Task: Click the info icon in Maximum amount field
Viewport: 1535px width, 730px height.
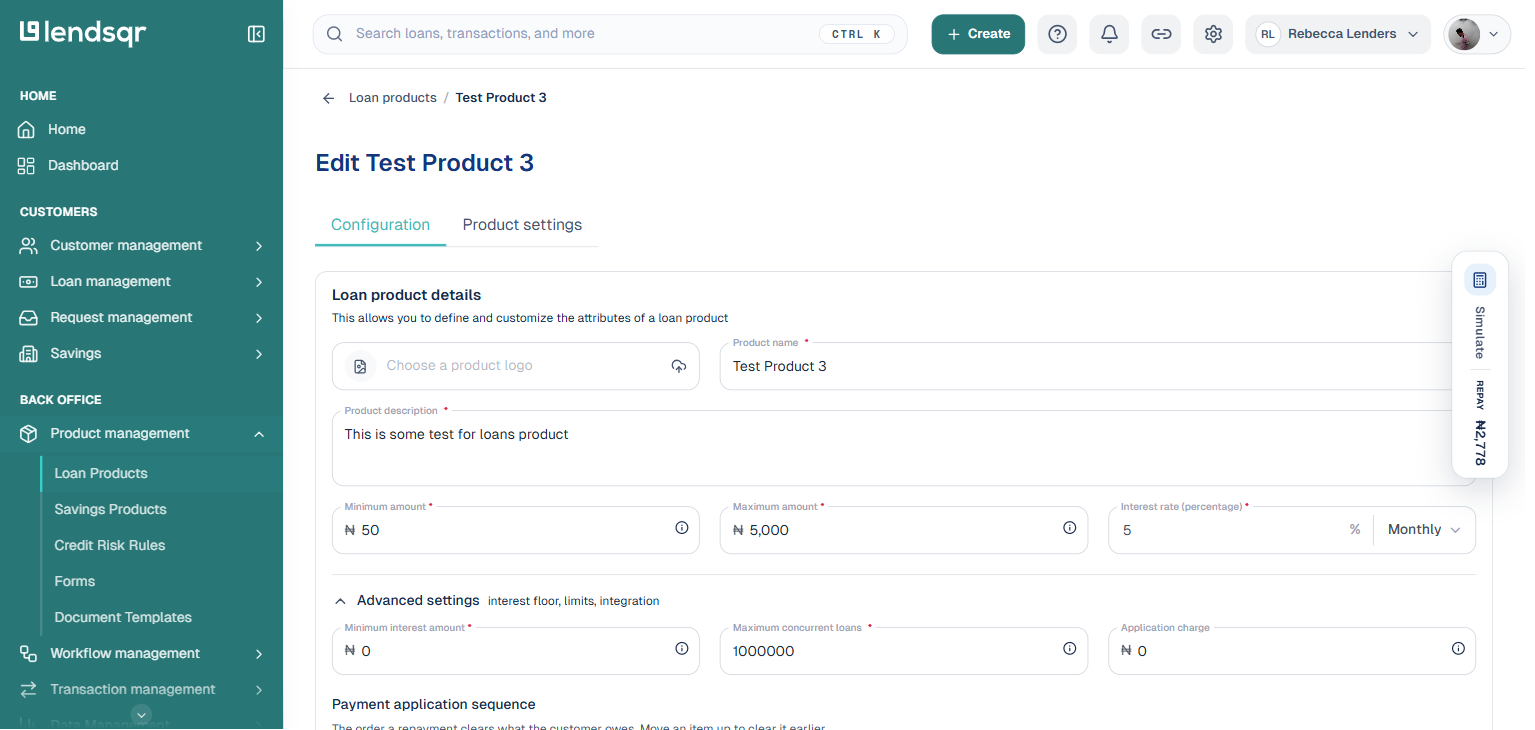Action: (1070, 528)
